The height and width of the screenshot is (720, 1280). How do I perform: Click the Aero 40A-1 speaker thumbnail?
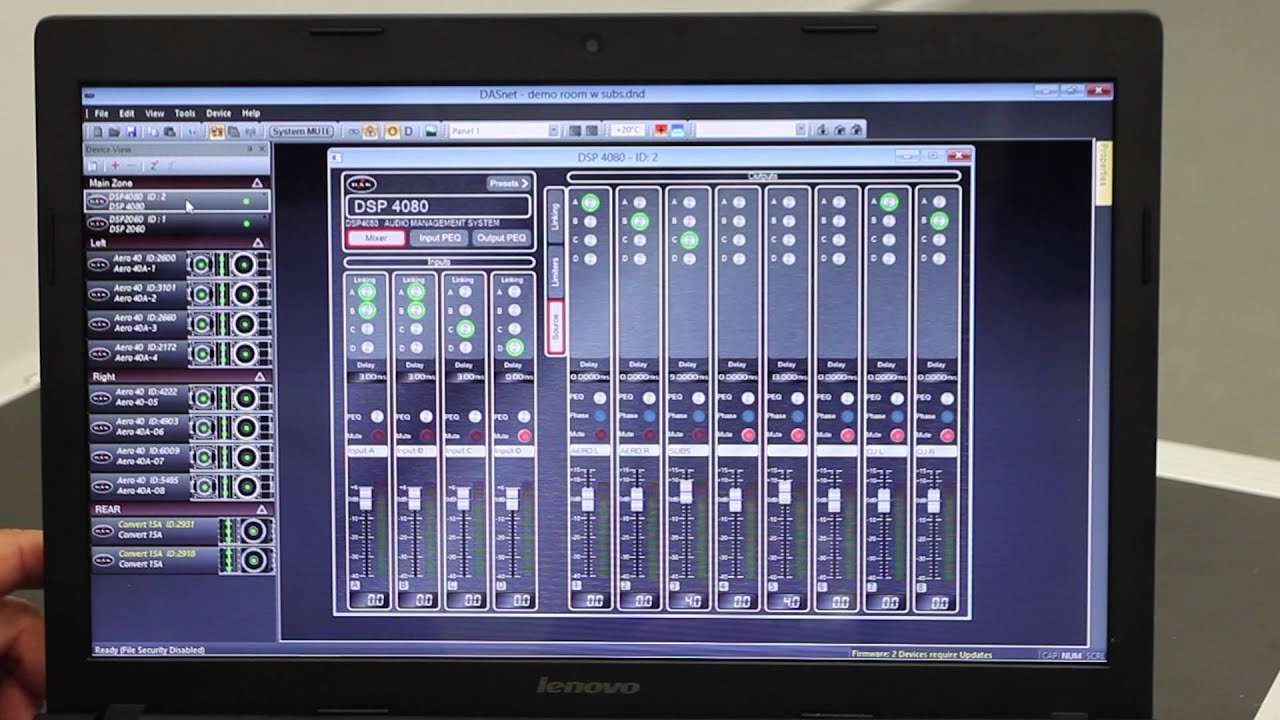[229, 265]
